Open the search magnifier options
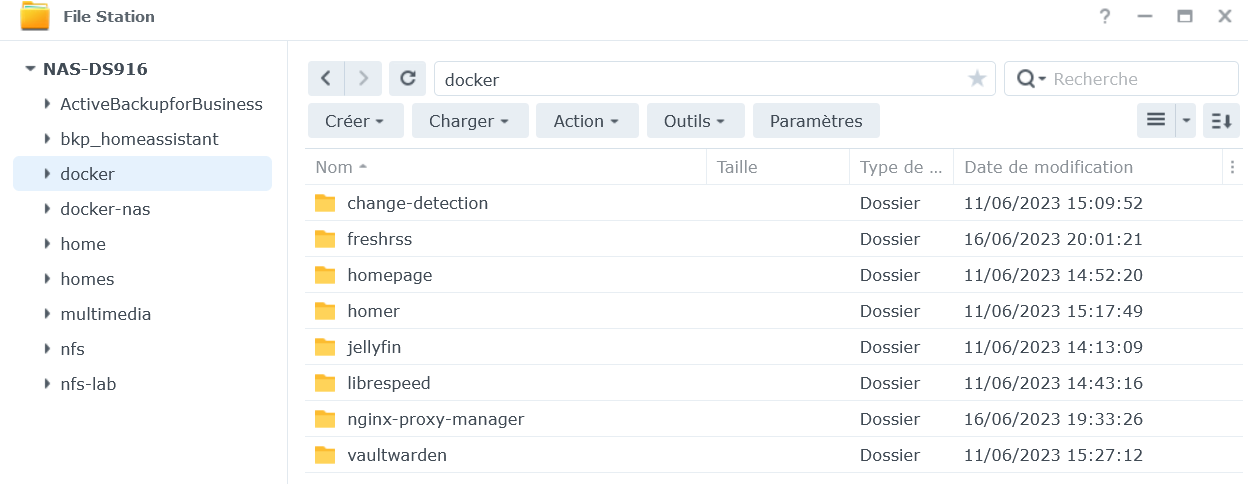 pos(1031,79)
